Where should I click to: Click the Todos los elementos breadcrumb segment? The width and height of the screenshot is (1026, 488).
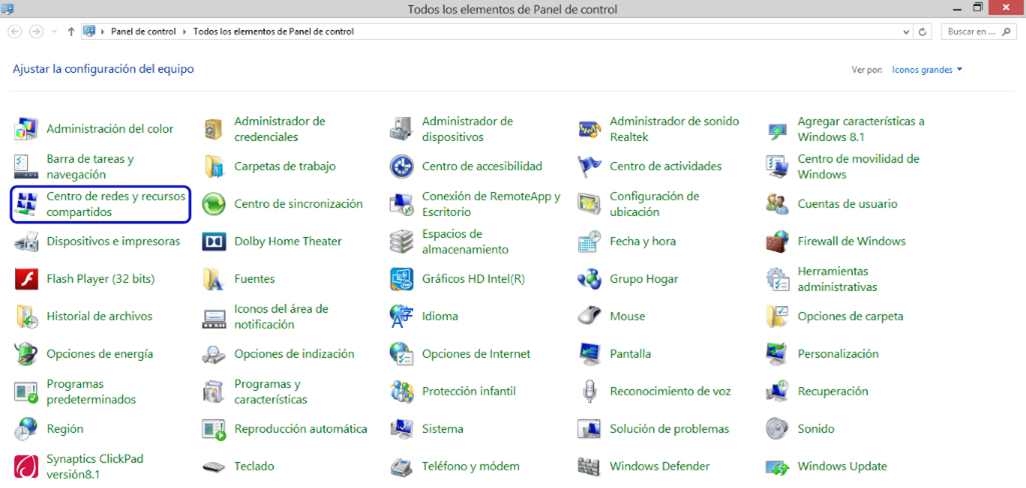[274, 31]
